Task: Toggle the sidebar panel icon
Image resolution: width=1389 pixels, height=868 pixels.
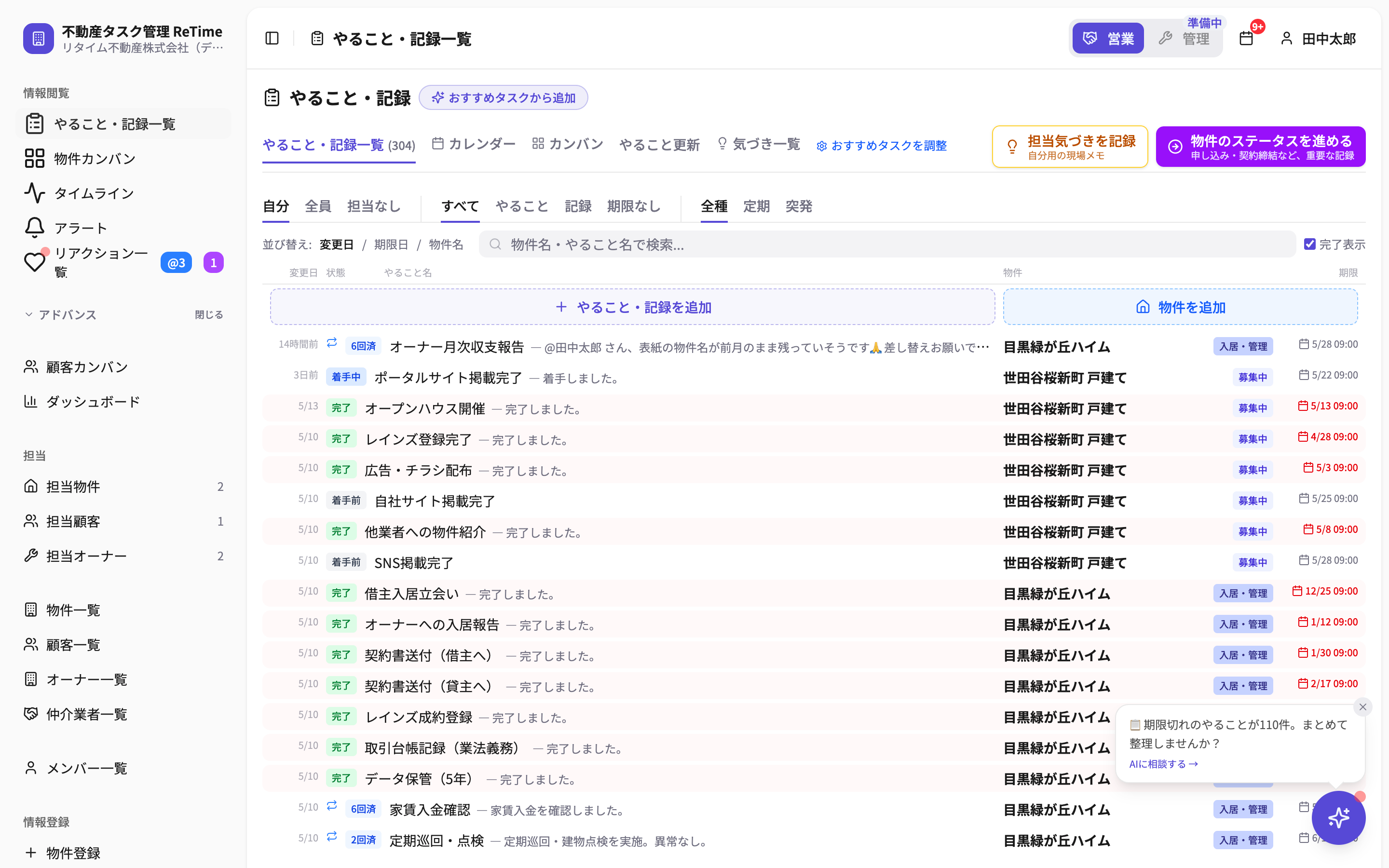Action: pos(272,39)
